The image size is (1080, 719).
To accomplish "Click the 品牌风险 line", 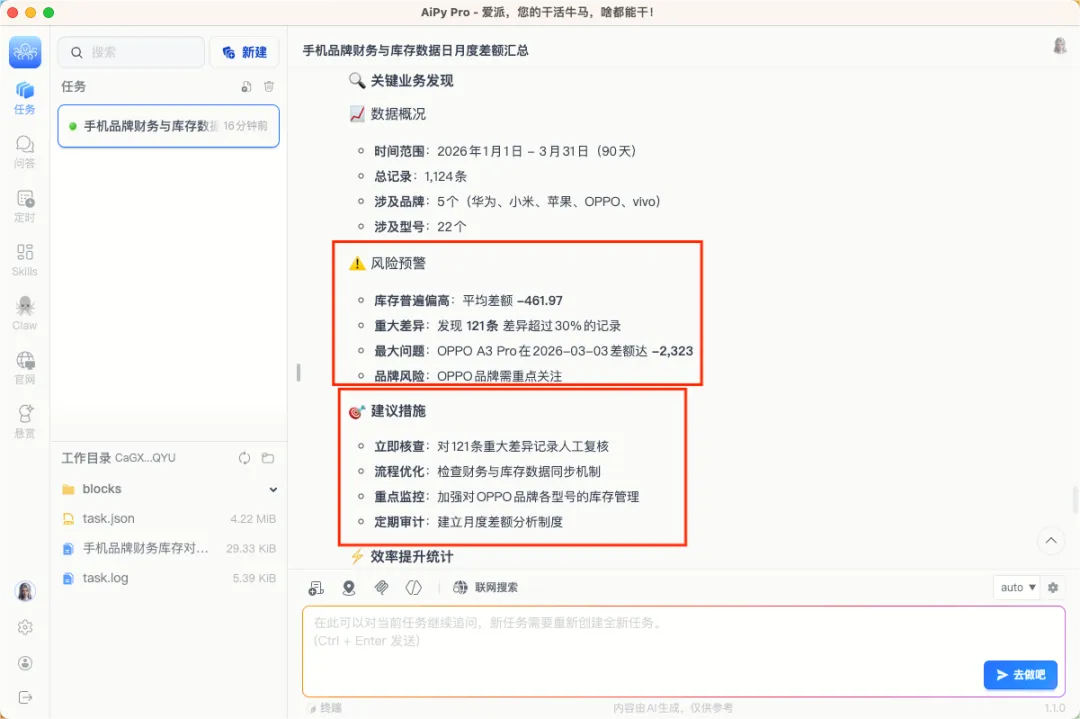I will tap(468, 376).
